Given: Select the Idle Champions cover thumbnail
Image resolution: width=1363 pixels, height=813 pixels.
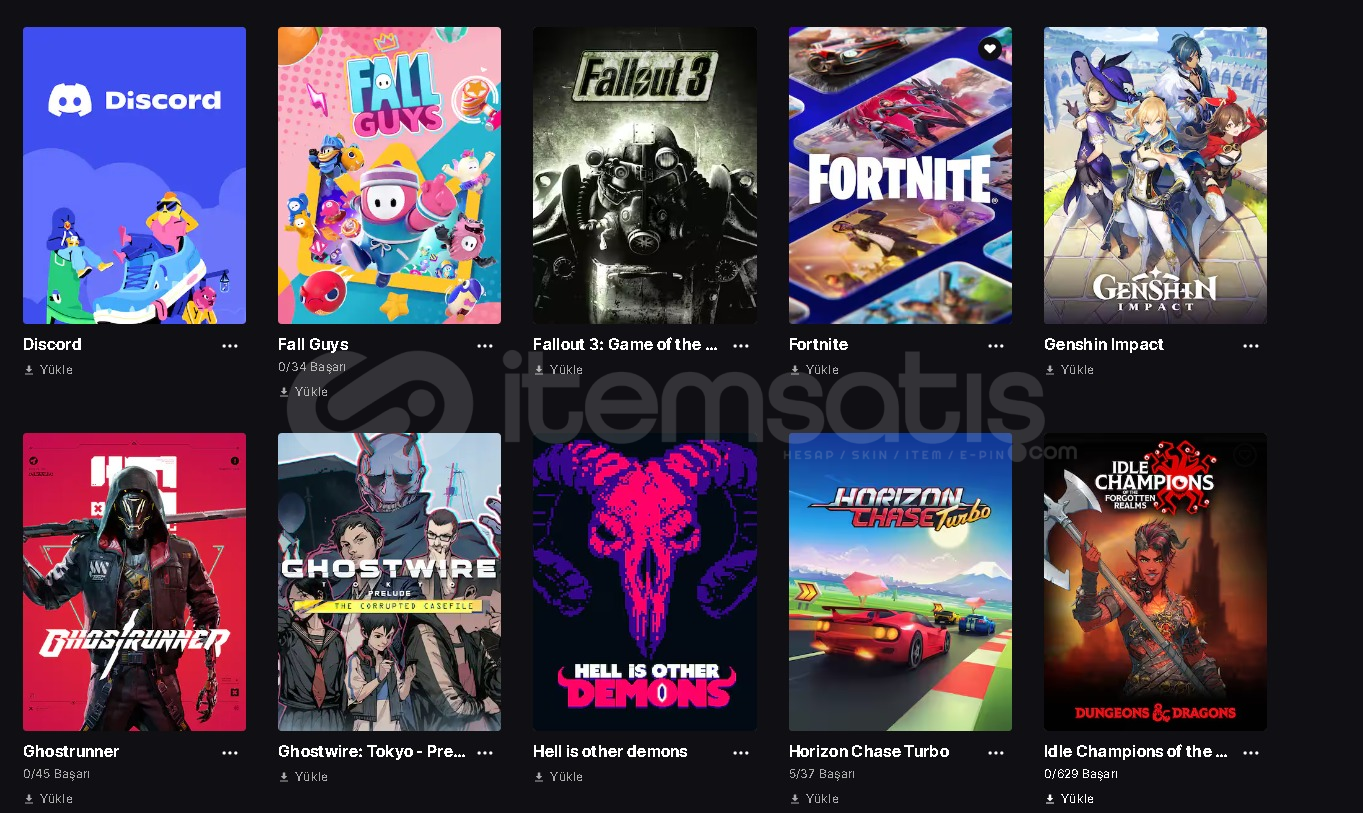Looking at the screenshot, I should tap(1155, 582).
